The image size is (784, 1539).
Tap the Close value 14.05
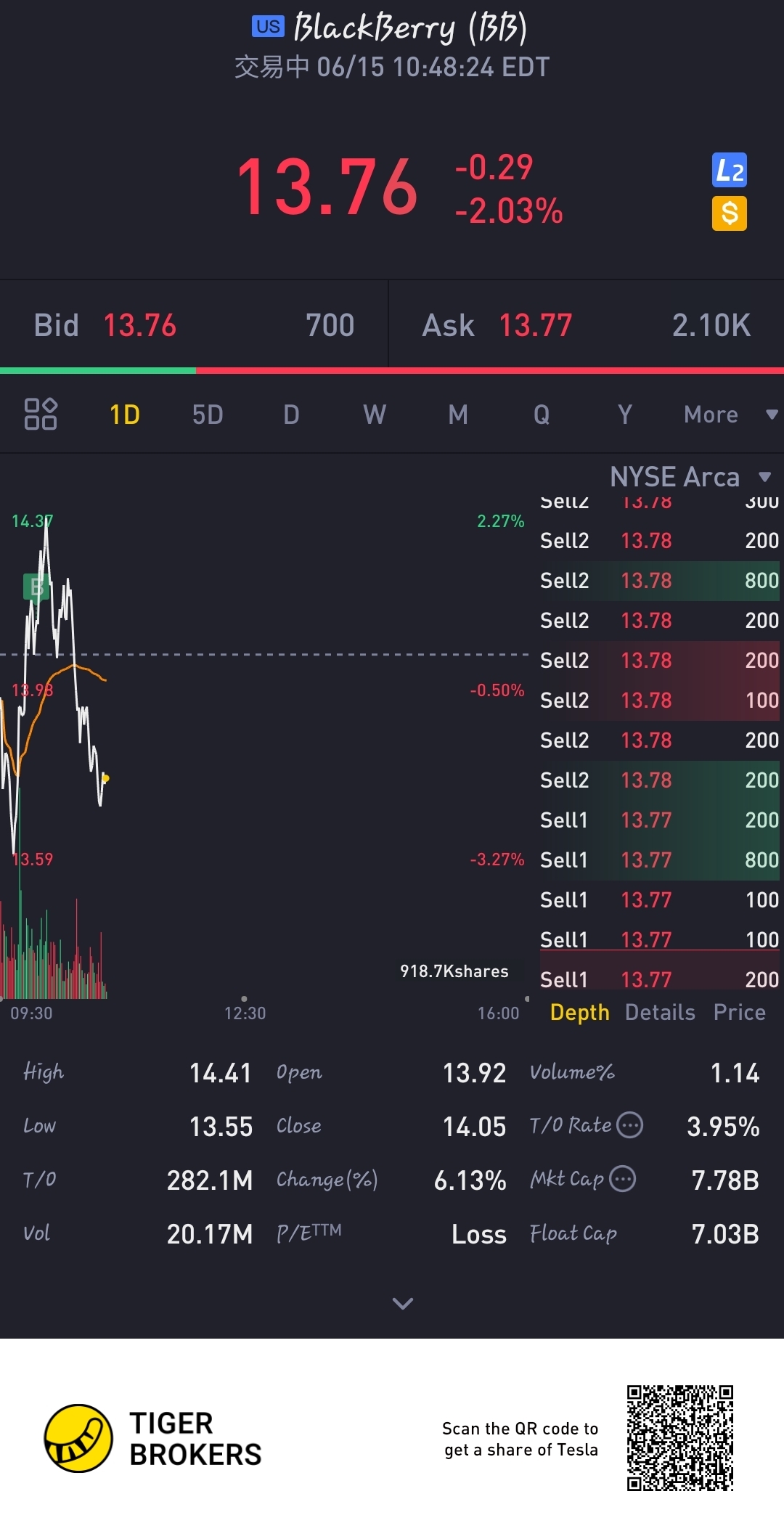tap(474, 1126)
